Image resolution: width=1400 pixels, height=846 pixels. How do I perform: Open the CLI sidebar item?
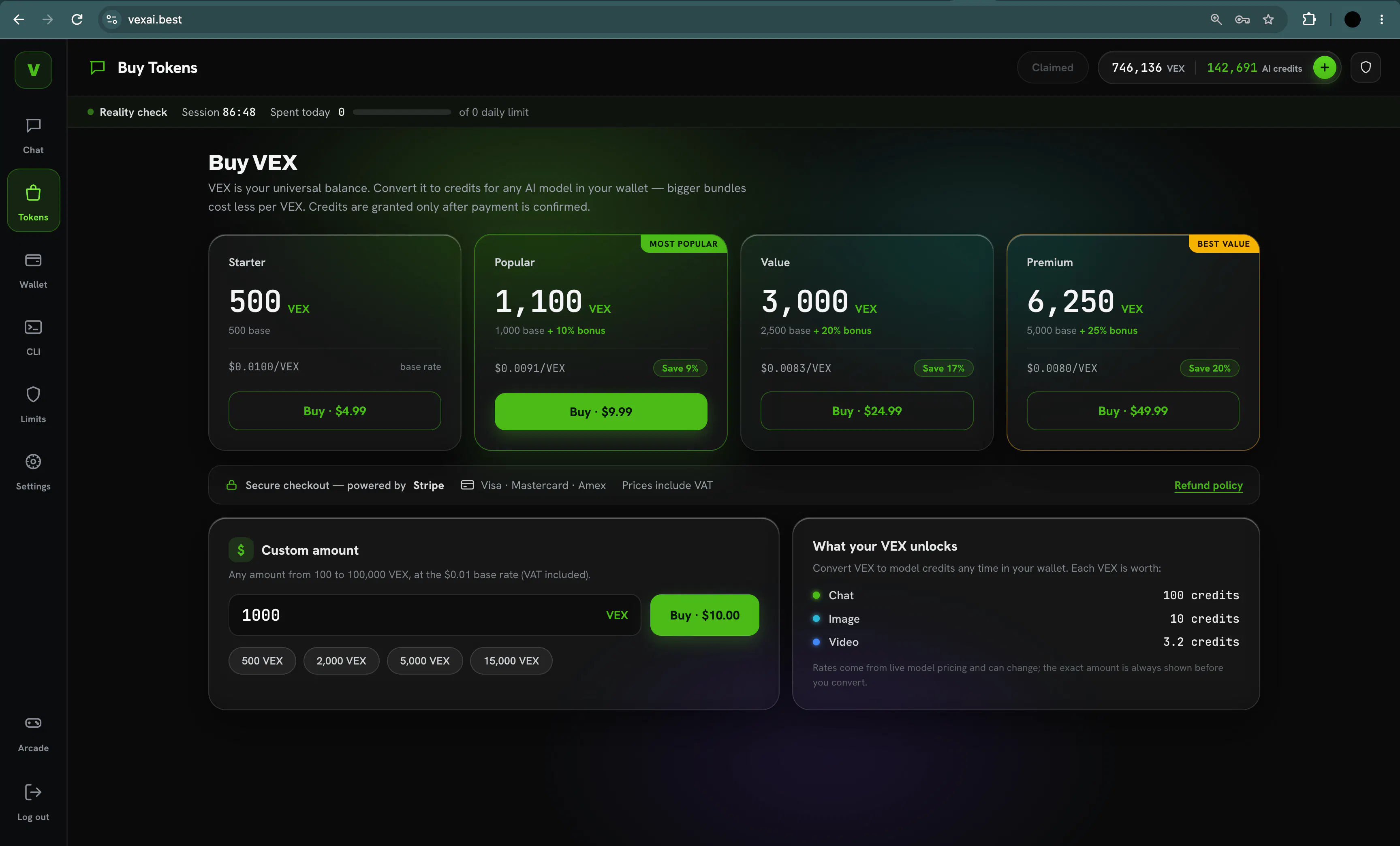[x=33, y=338]
